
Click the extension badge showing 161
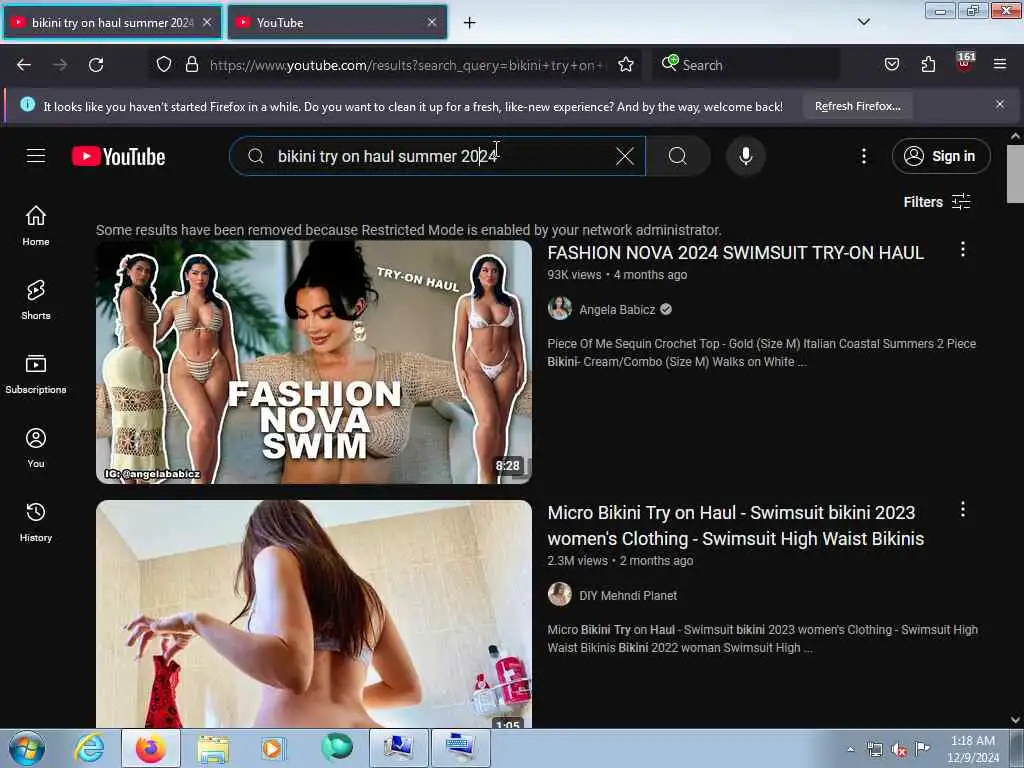click(965, 63)
